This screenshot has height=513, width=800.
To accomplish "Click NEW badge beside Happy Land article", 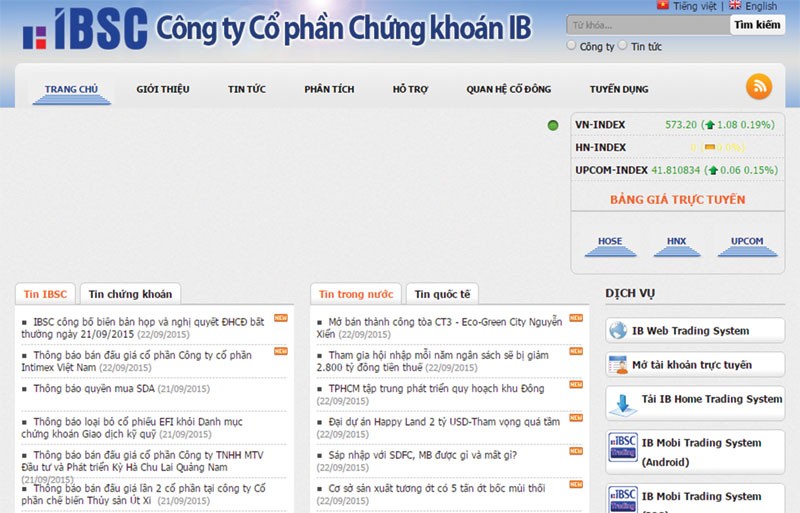I will click(x=576, y=418).
